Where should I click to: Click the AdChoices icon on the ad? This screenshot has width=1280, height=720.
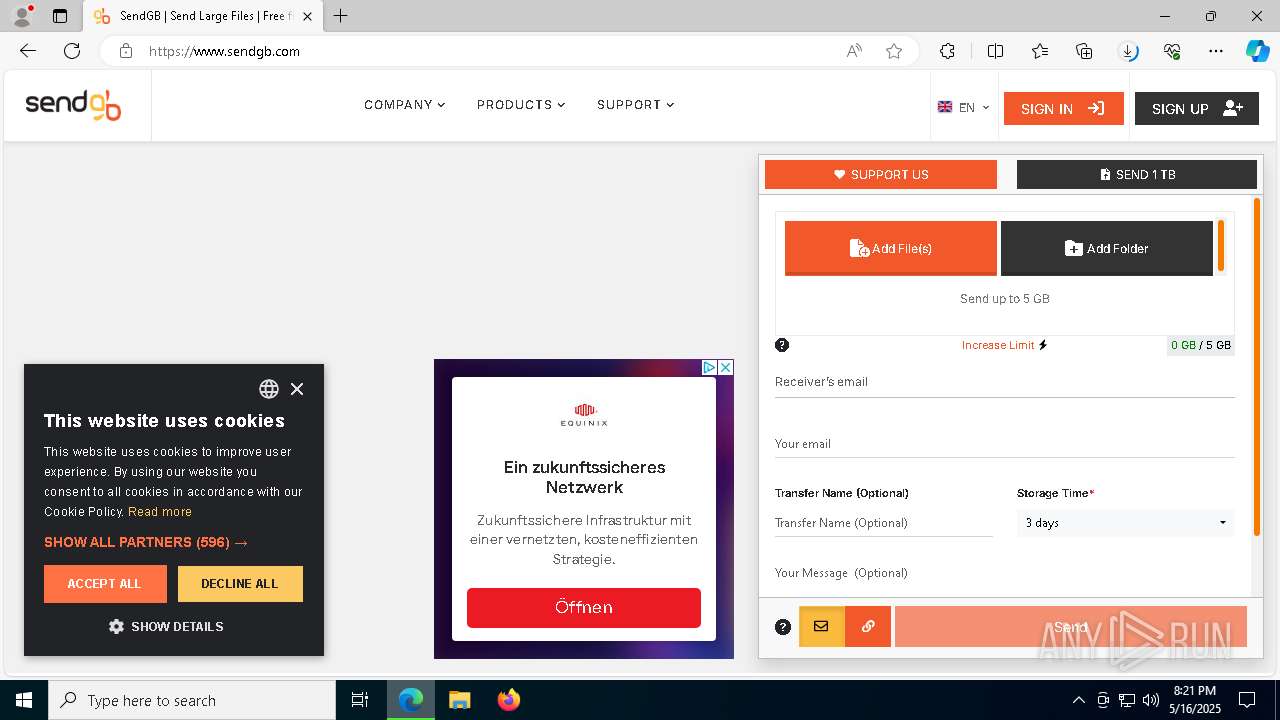709,368
